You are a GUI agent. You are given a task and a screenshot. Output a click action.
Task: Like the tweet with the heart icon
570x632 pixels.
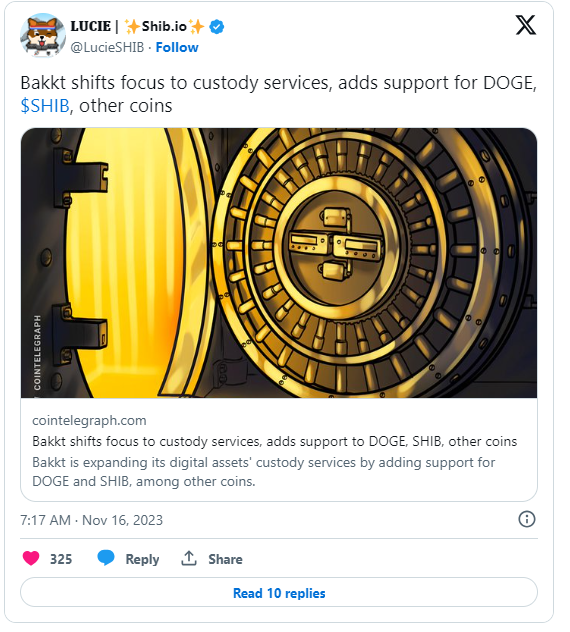(x=31, y=558)
